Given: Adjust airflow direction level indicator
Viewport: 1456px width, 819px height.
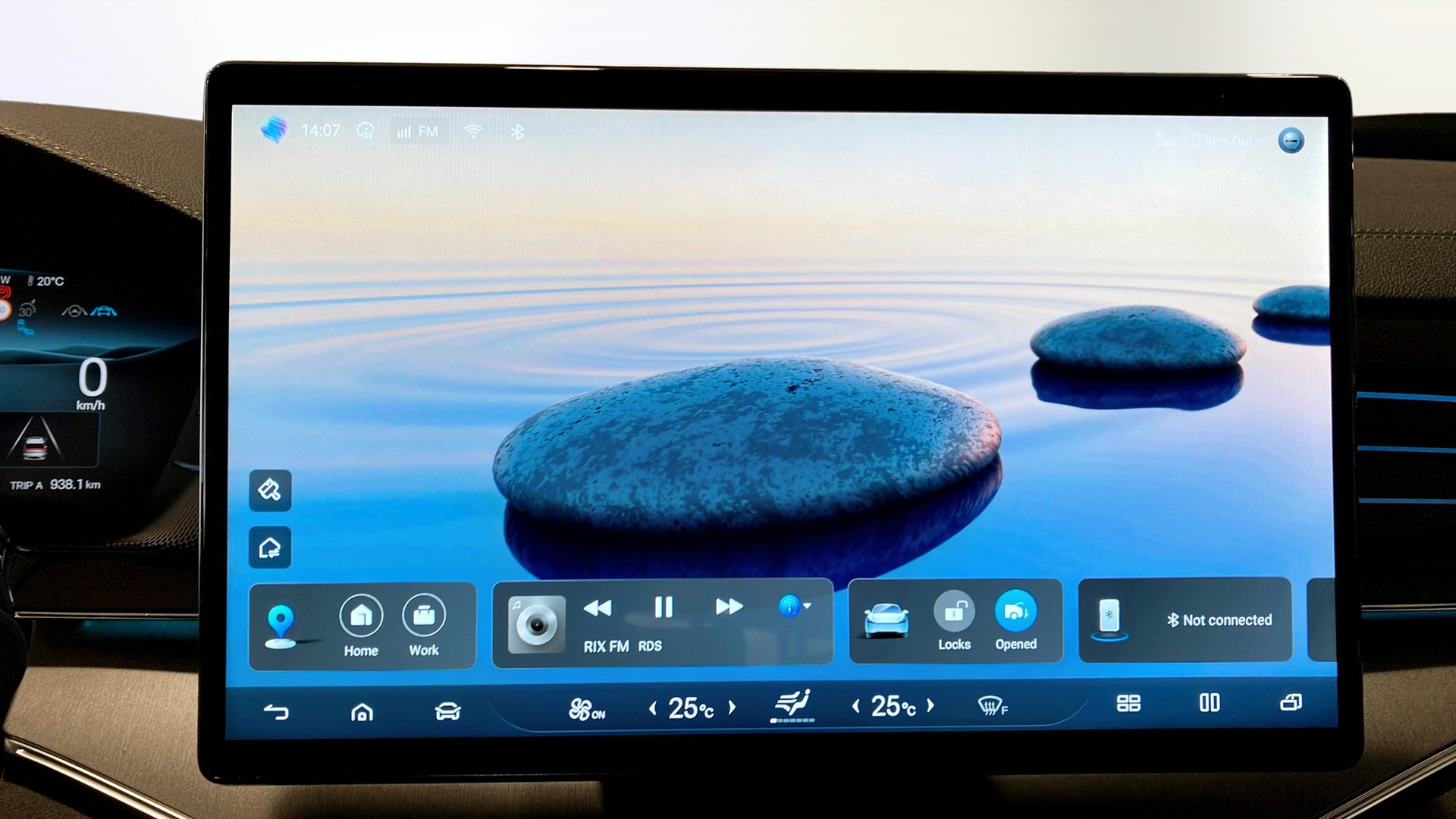Looking at the screenshot, I should pos(793,707).
